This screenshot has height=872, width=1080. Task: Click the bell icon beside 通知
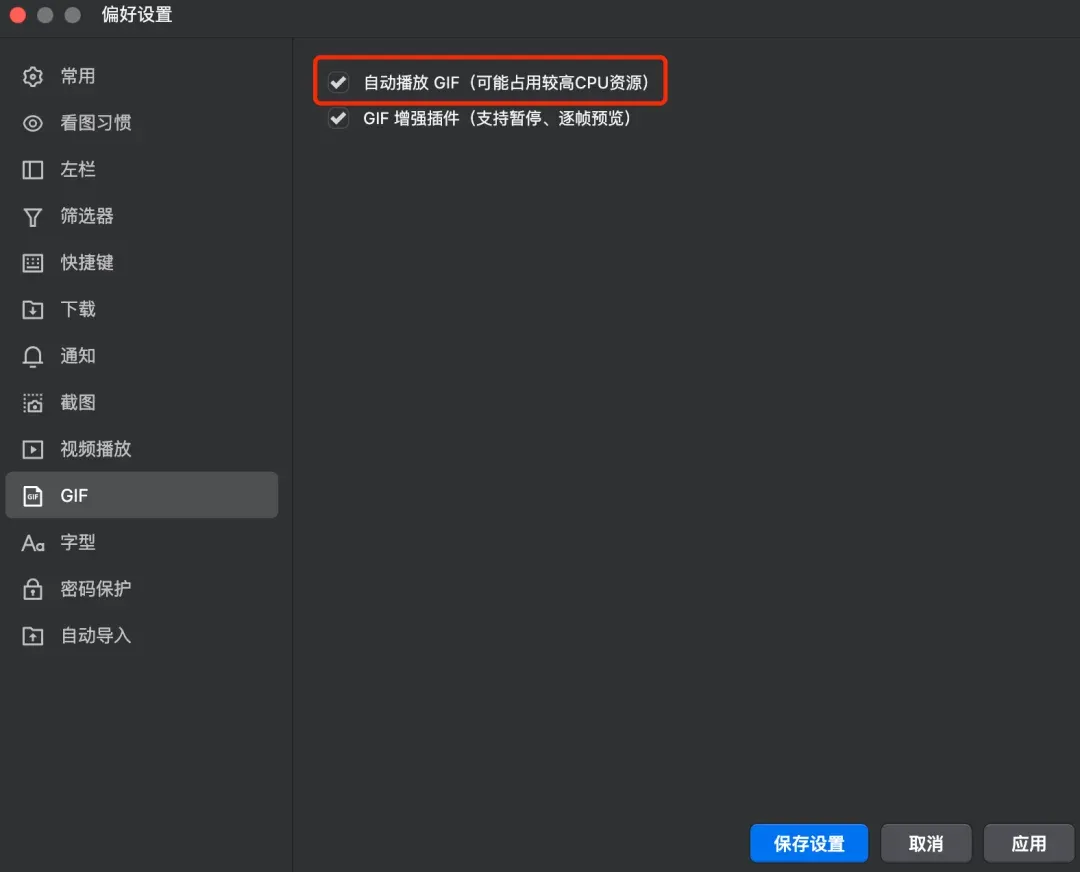(x=32, y=357)
